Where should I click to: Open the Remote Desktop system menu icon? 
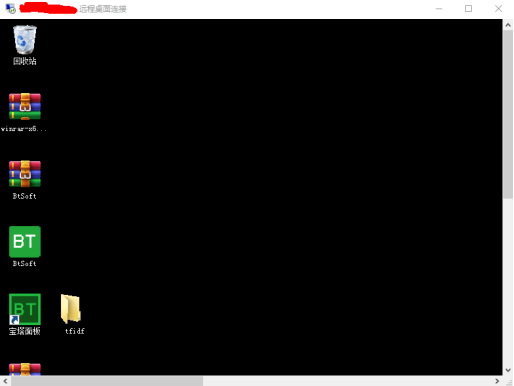pyautogui.click(x=11, y=9)
